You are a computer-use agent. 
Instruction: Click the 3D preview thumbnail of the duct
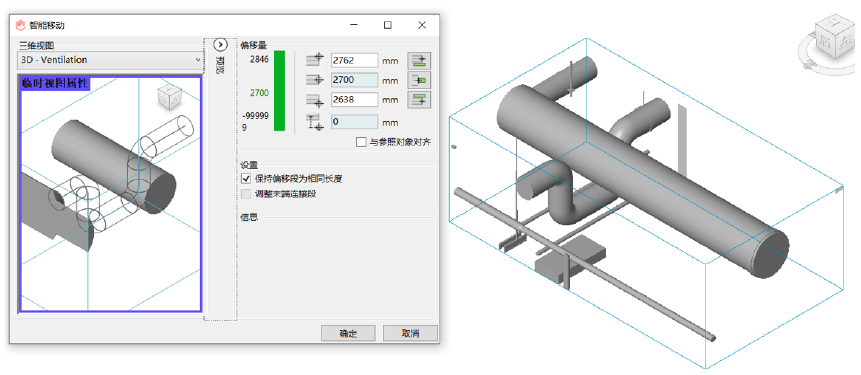coord(110,194)
